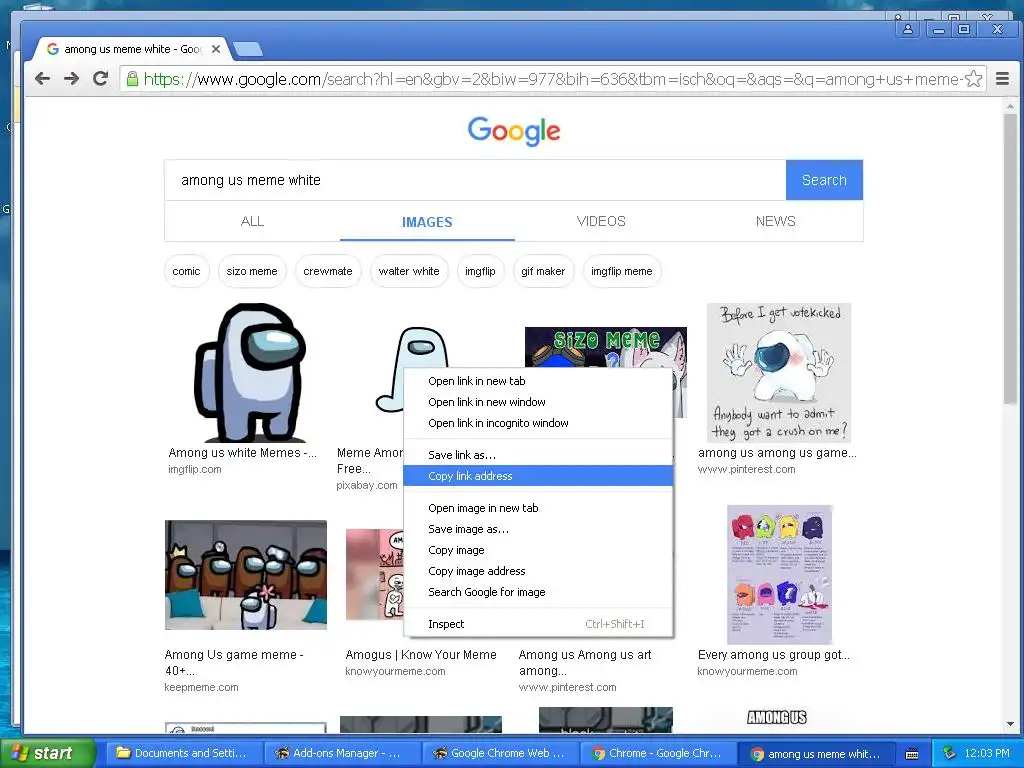The width and height of the screenshot is (1024, 768).
Task: Open a new tab button
Action: [248, 49]
